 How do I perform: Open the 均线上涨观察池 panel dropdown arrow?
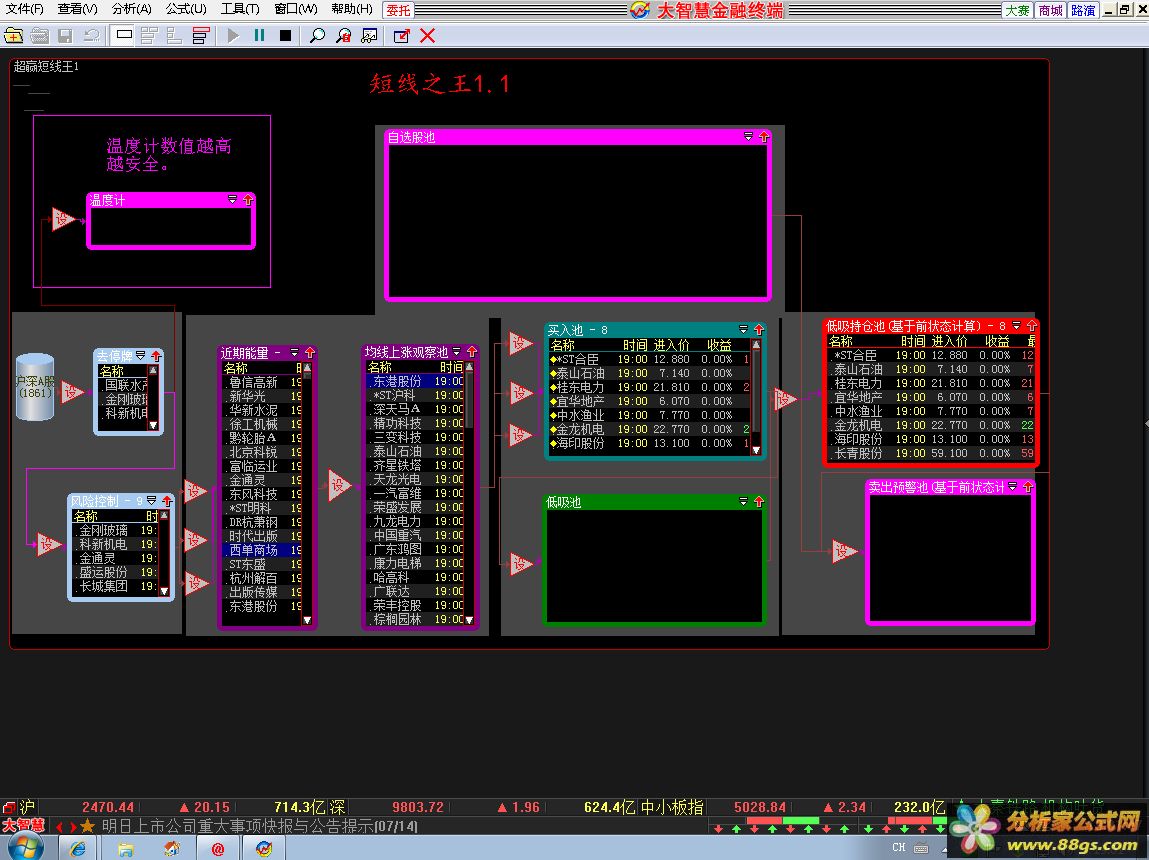(457, 352)
